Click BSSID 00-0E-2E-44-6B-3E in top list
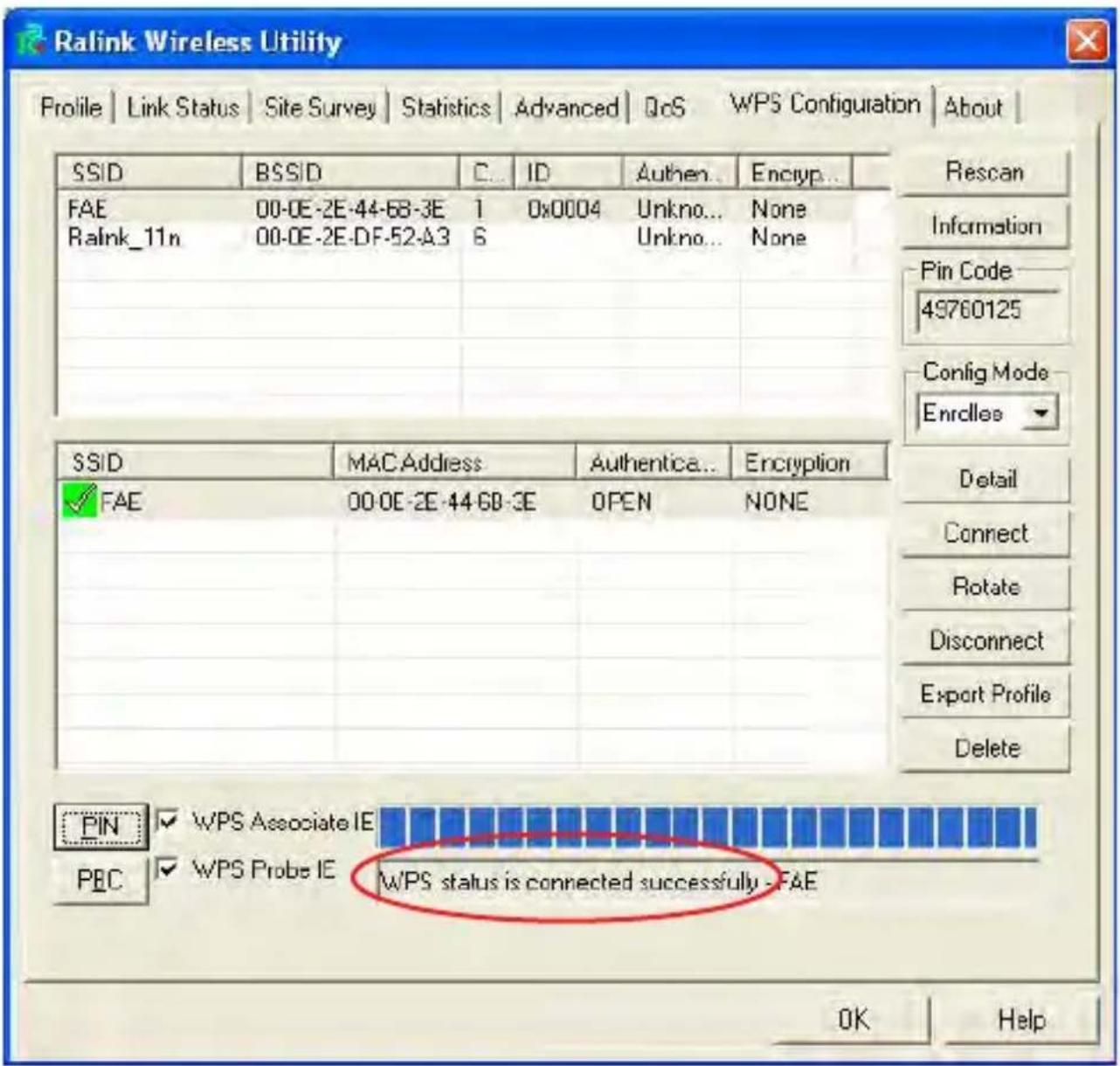1120x1066 pixels. (349, 209)
